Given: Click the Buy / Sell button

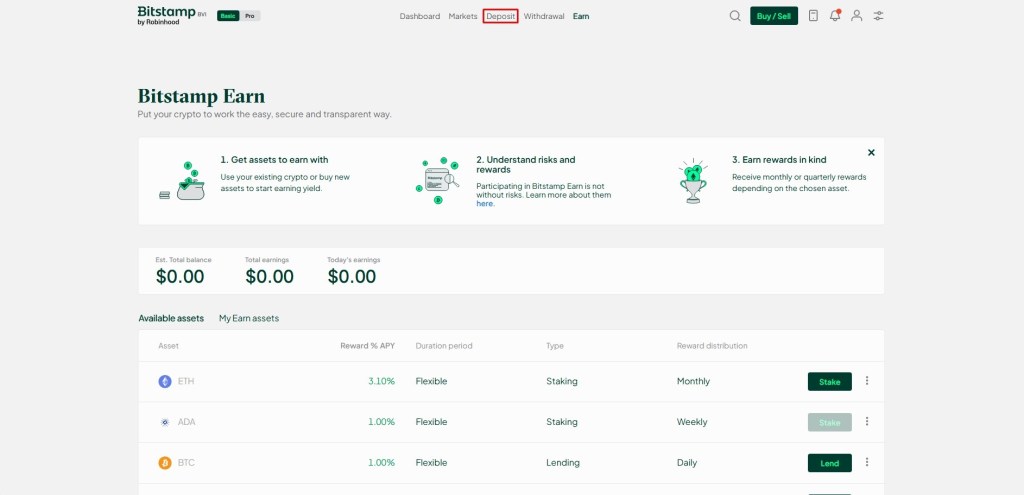Looking at the screenshot, I should (x=774, y=16).
